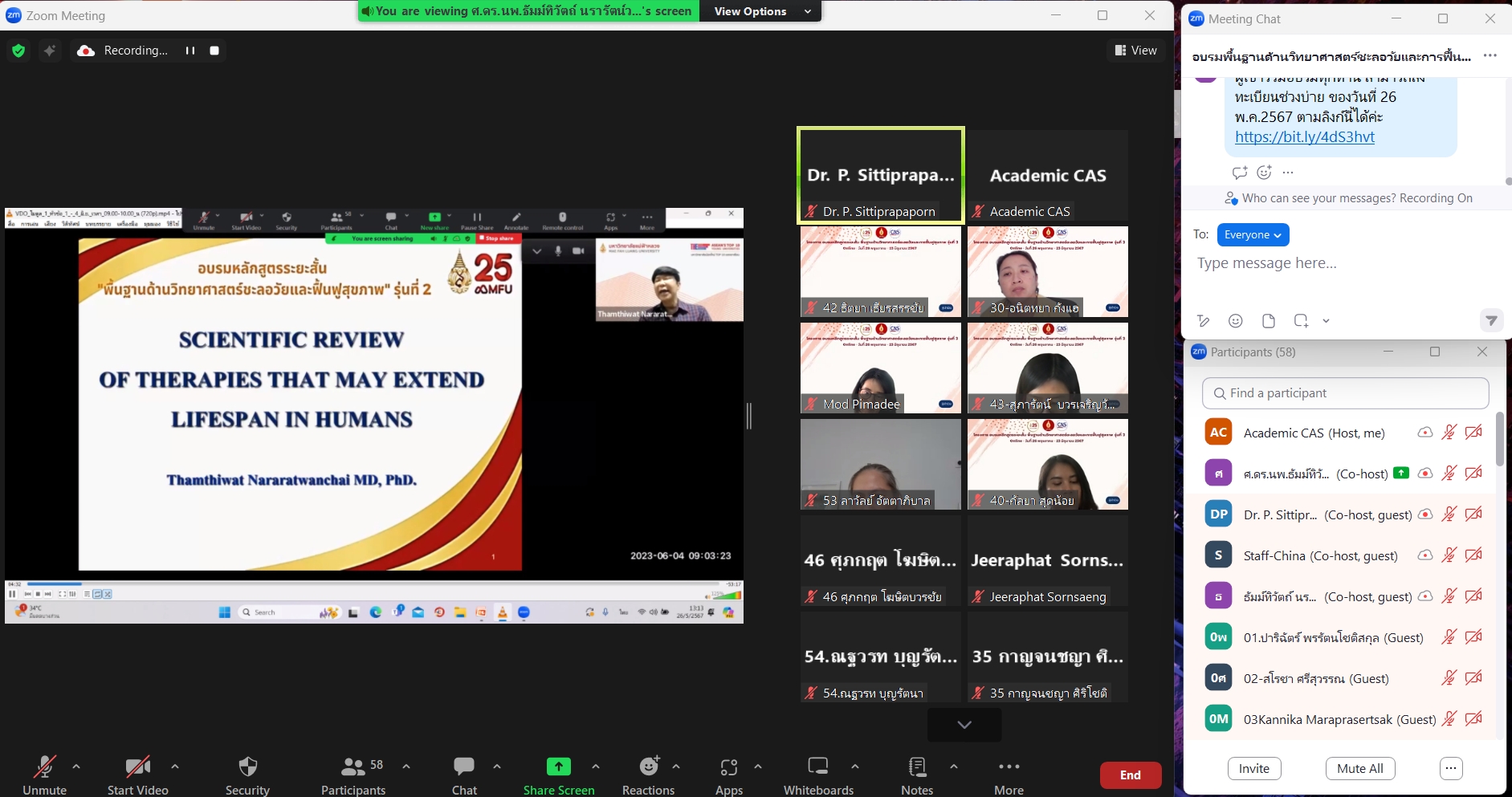Click the Mute All button
Screen dimensions: 1512x797
click(1359, 768)
